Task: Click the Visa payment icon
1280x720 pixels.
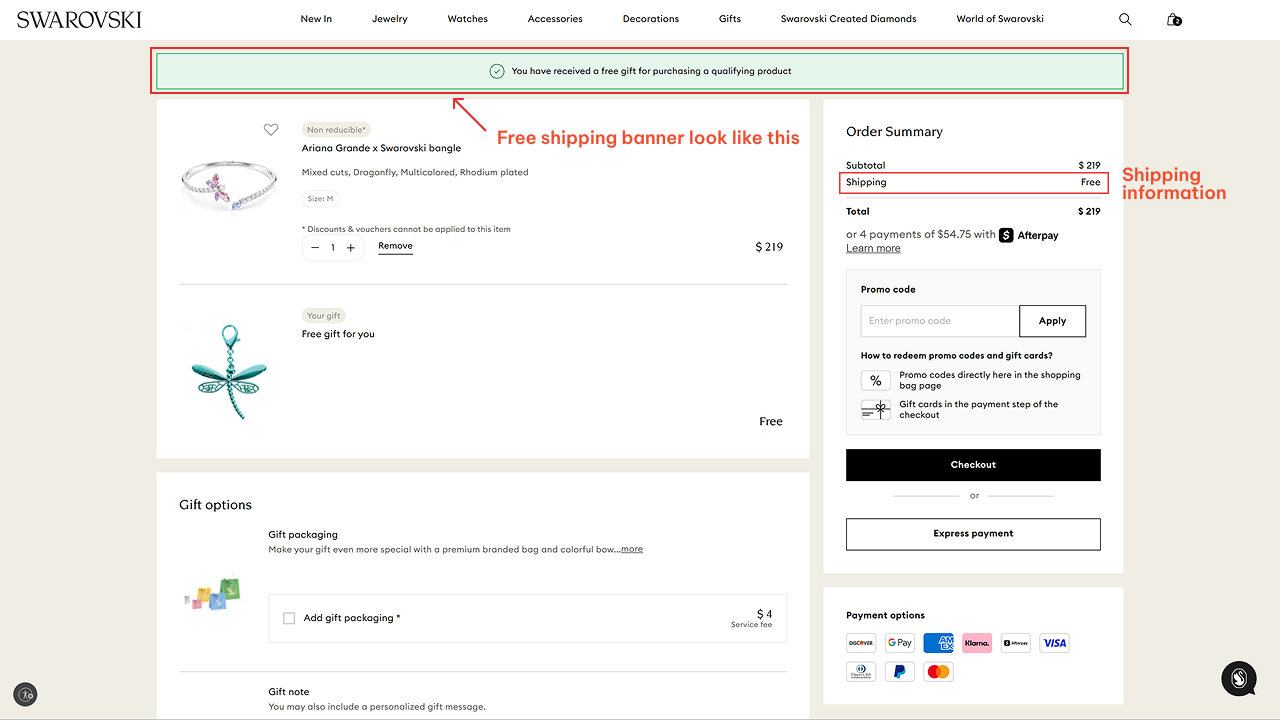Action: click(x=1054, y=642)
